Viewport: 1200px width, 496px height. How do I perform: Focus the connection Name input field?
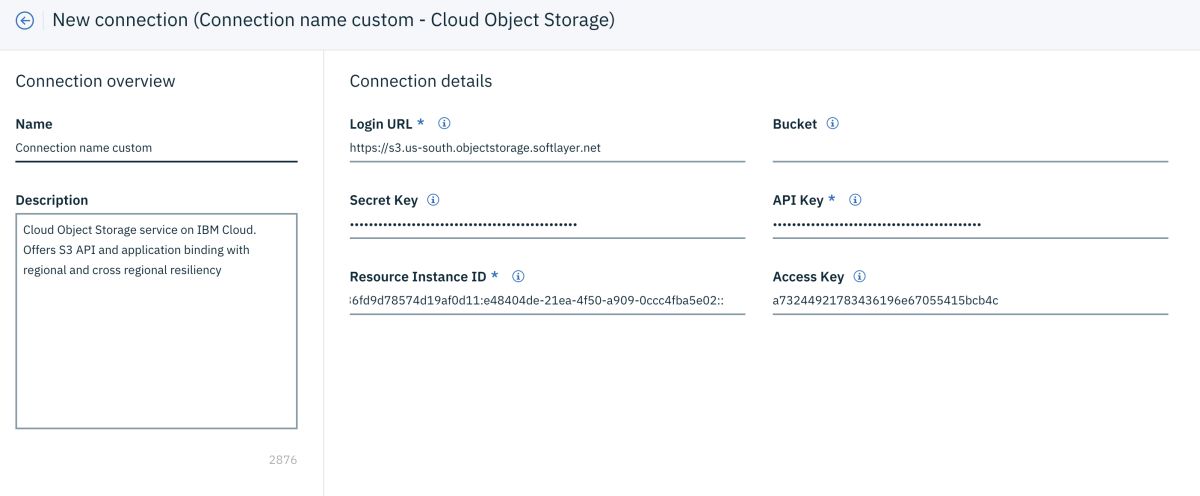click(156, 148)
